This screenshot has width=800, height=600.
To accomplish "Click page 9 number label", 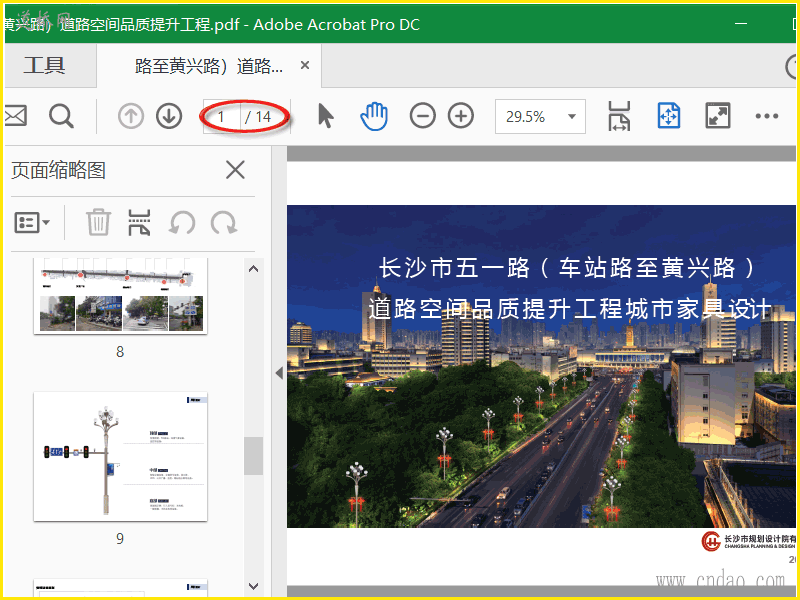I will (x=120, y=538).
